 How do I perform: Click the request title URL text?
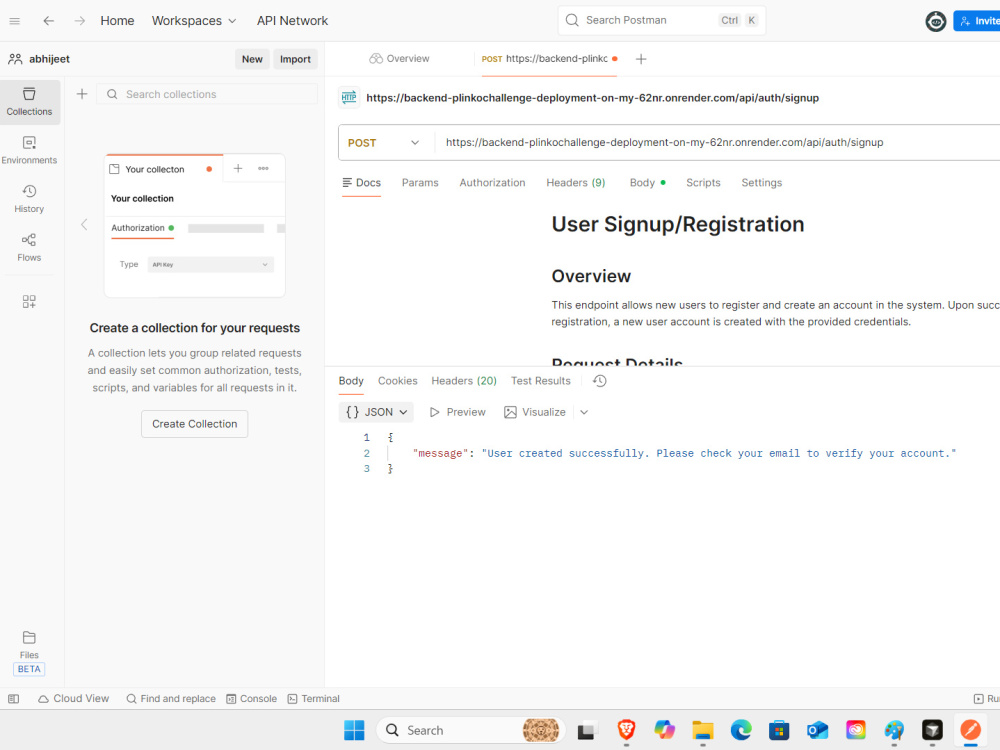tap(592, 98)
